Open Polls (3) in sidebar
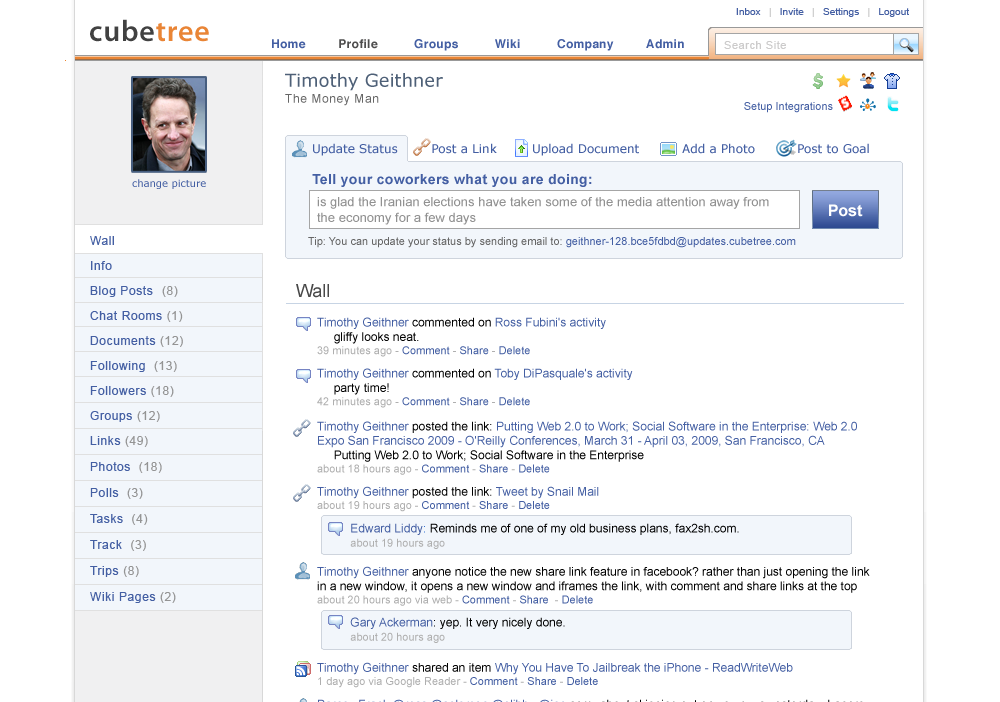The image size is (1000, 702). 168,493
